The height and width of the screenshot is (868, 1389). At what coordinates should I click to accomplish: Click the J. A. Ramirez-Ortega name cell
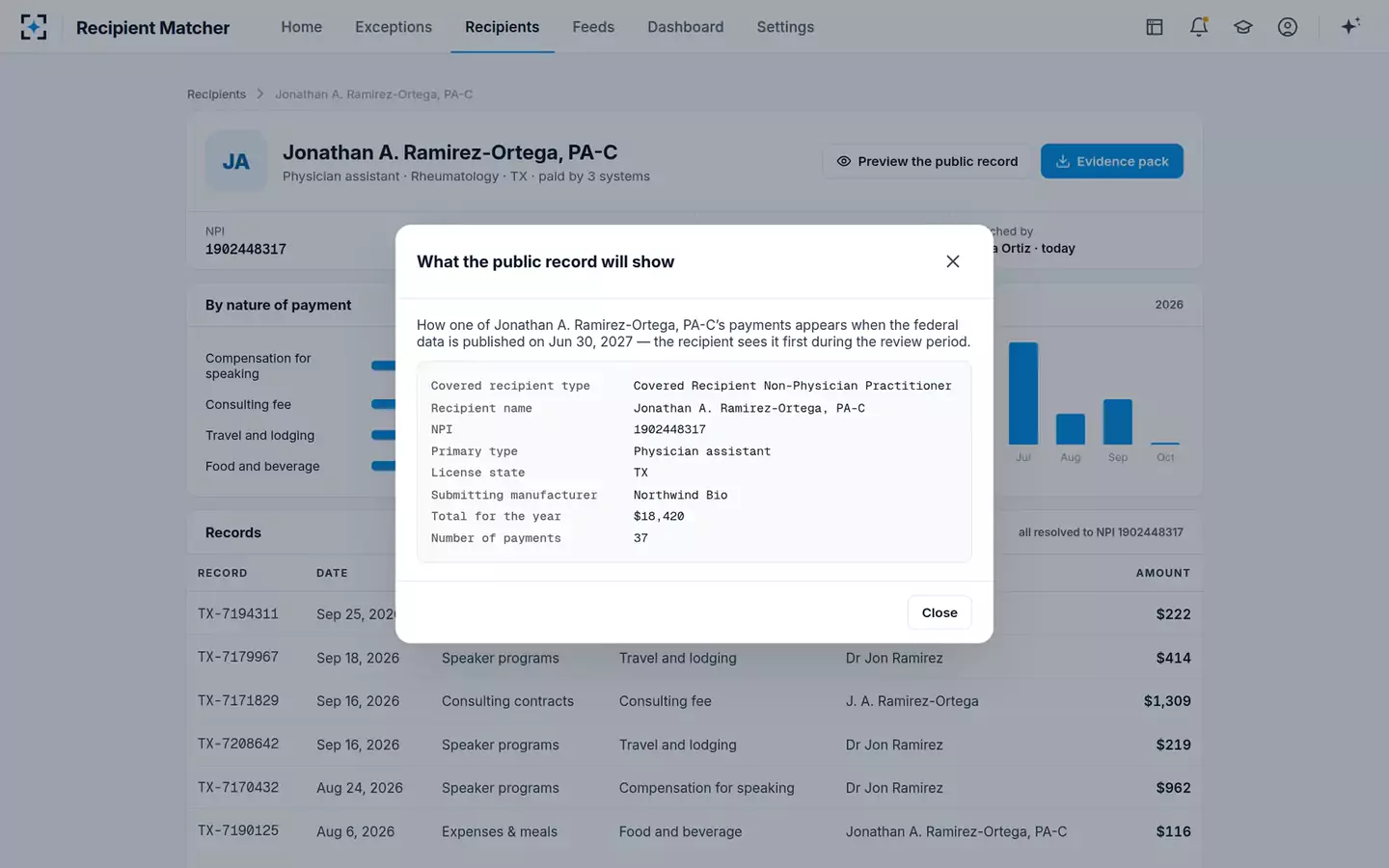pos(912,701)
